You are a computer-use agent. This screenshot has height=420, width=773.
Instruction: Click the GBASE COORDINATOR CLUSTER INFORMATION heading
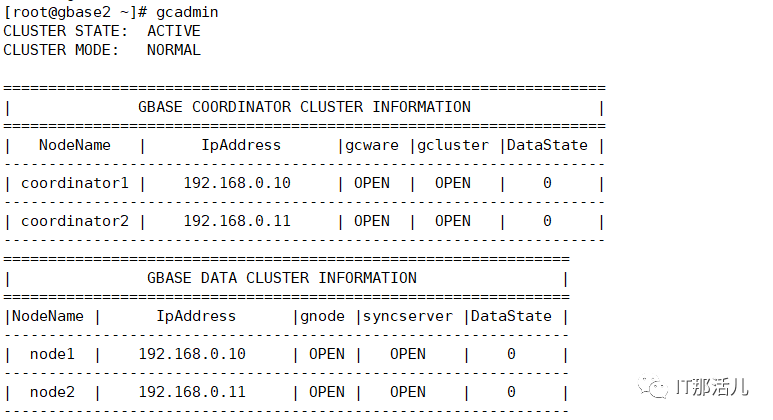[x=304, y=107]
